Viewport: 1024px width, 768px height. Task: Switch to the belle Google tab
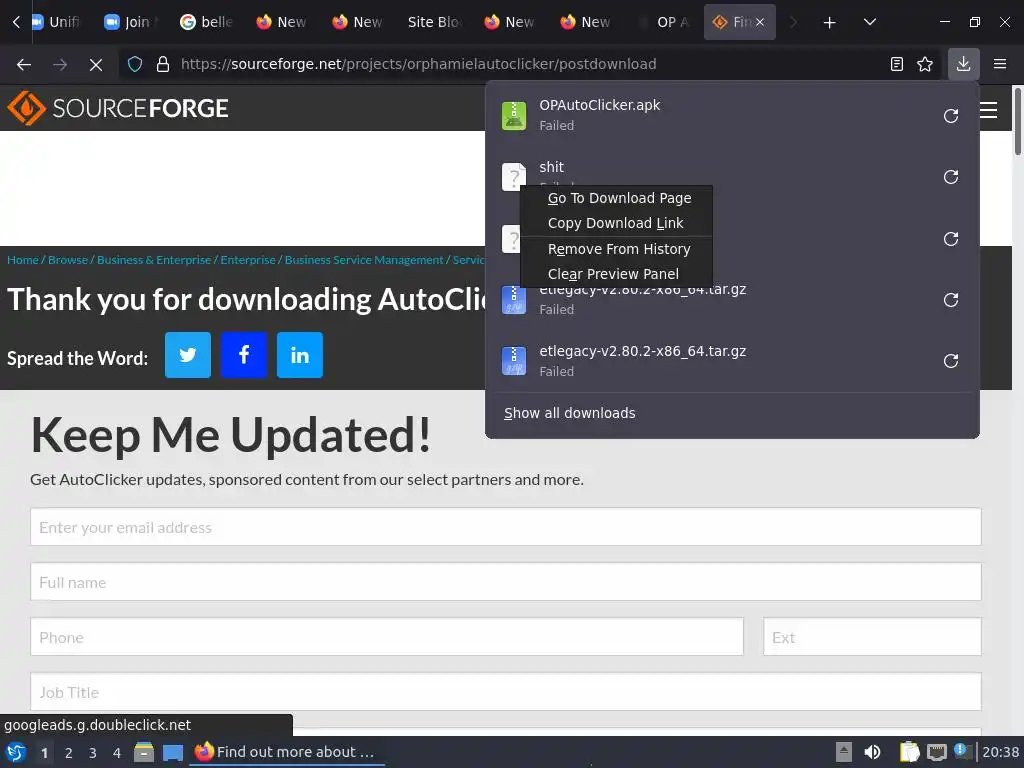coord(206,22)
